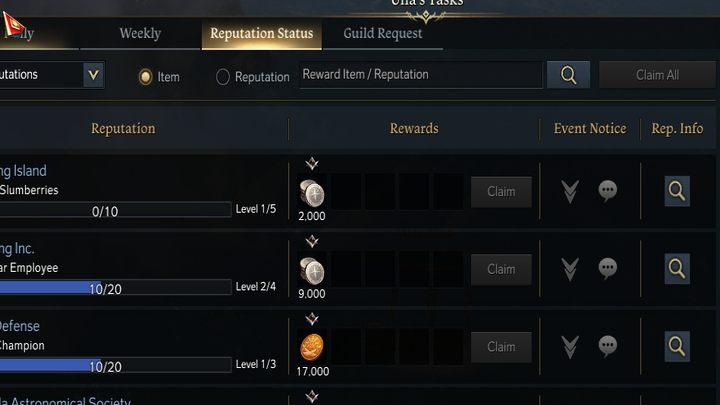Image resolution: width=720 pixels, height=405 pixels.
Task: Open Rep. Info magnifier for Level 1/3 row
Action: (x=677, y=347)
